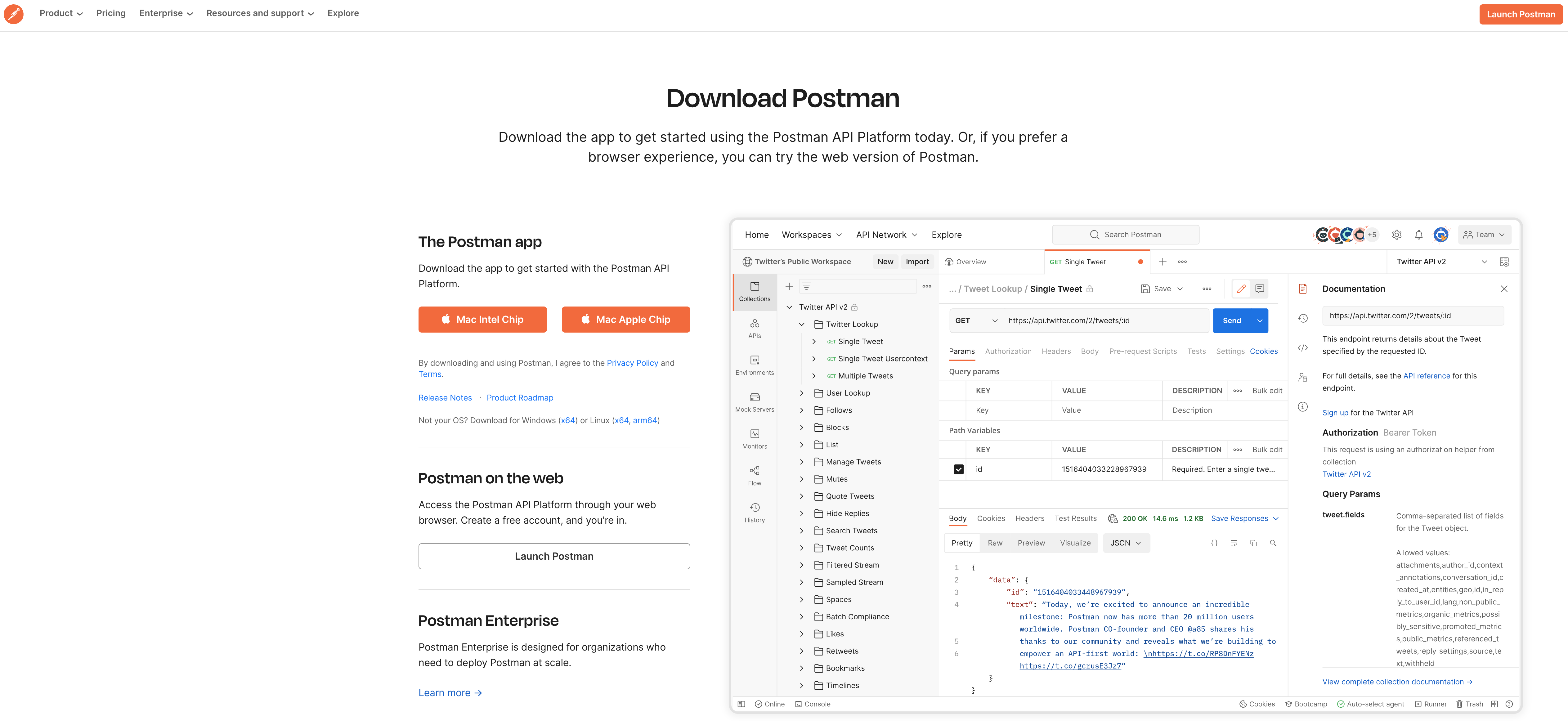Open the GET request method dropdown

pos(975,321)
